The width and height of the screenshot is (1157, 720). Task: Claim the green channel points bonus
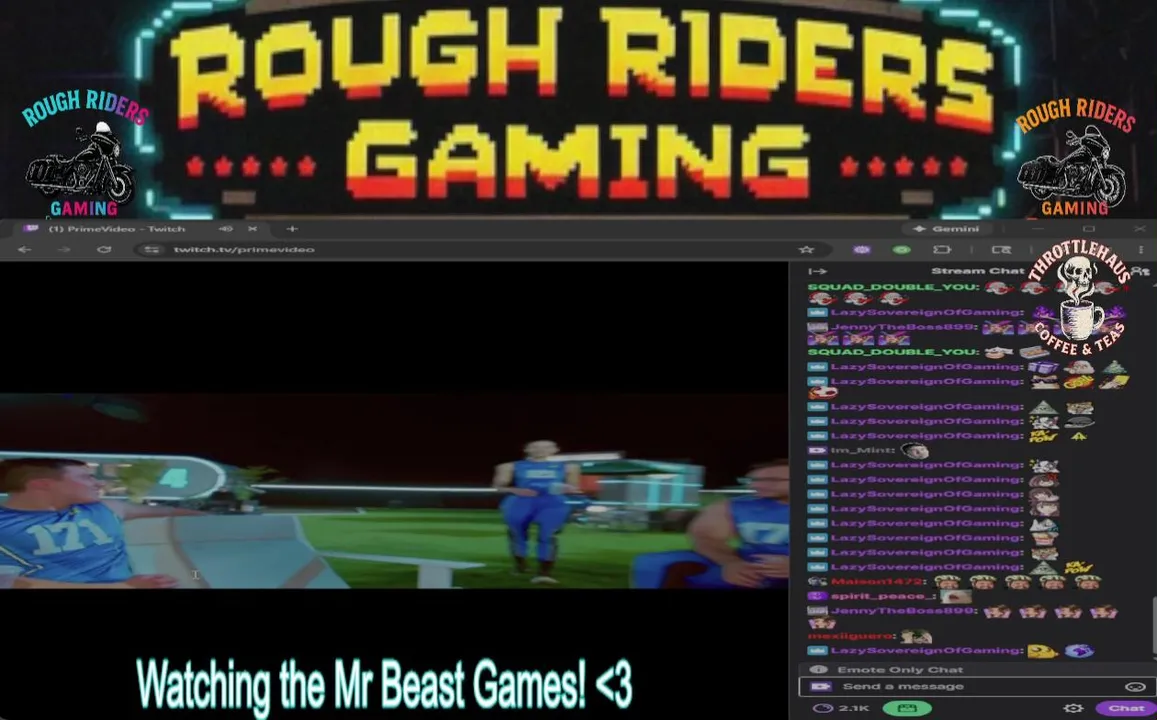click(x=907, y=708)
